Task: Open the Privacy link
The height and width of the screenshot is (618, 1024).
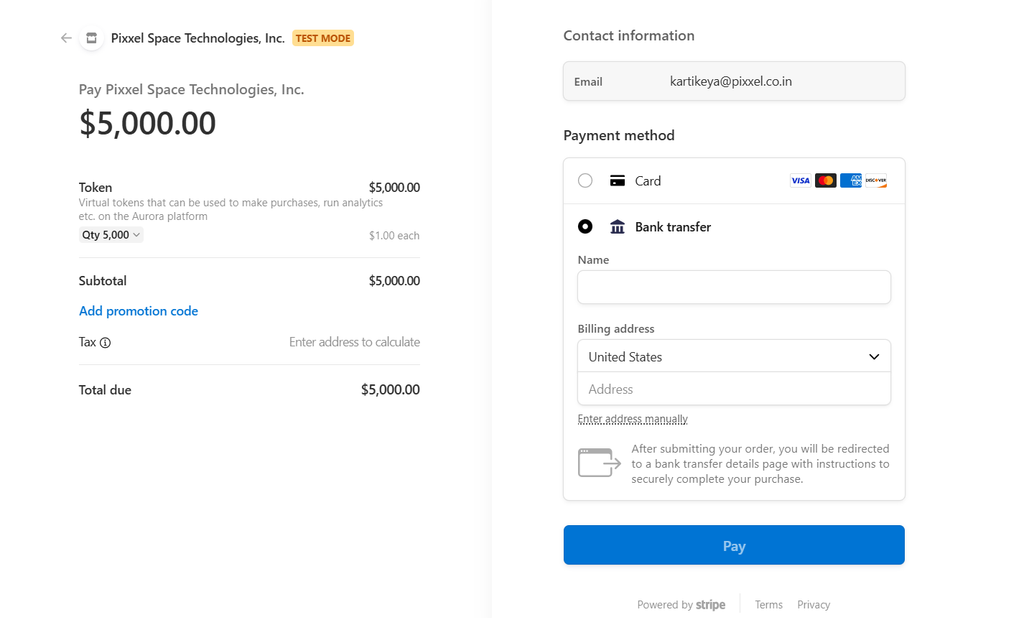Action: pyautogui.click(x=814, y=605)
